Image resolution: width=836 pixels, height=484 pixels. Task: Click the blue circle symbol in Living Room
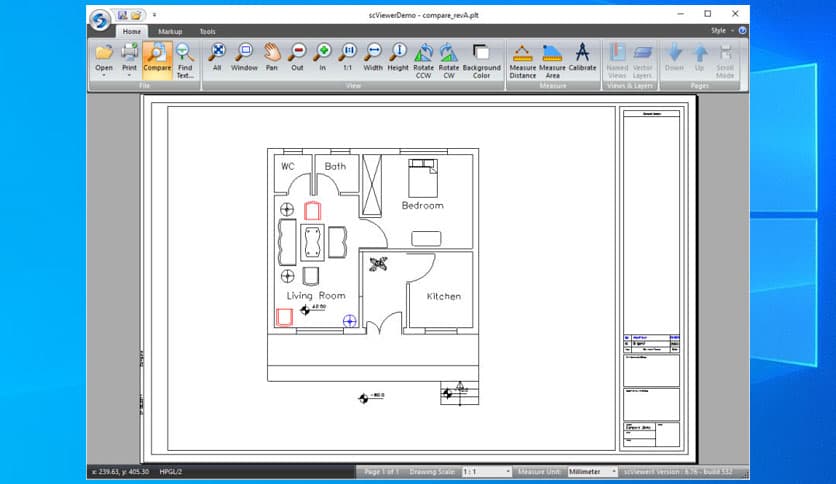click(349, 321)
